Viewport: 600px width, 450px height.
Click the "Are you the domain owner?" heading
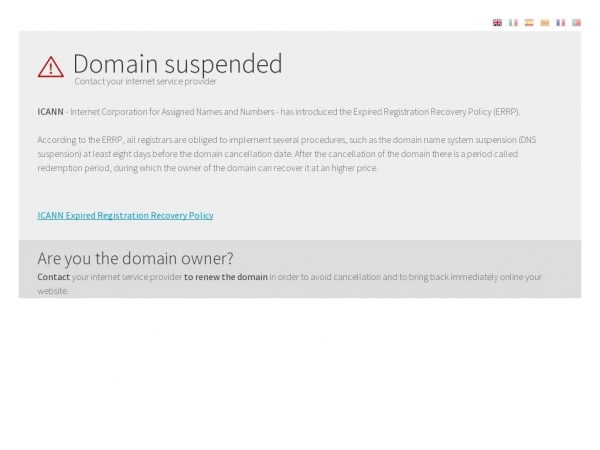click(135, 259)
